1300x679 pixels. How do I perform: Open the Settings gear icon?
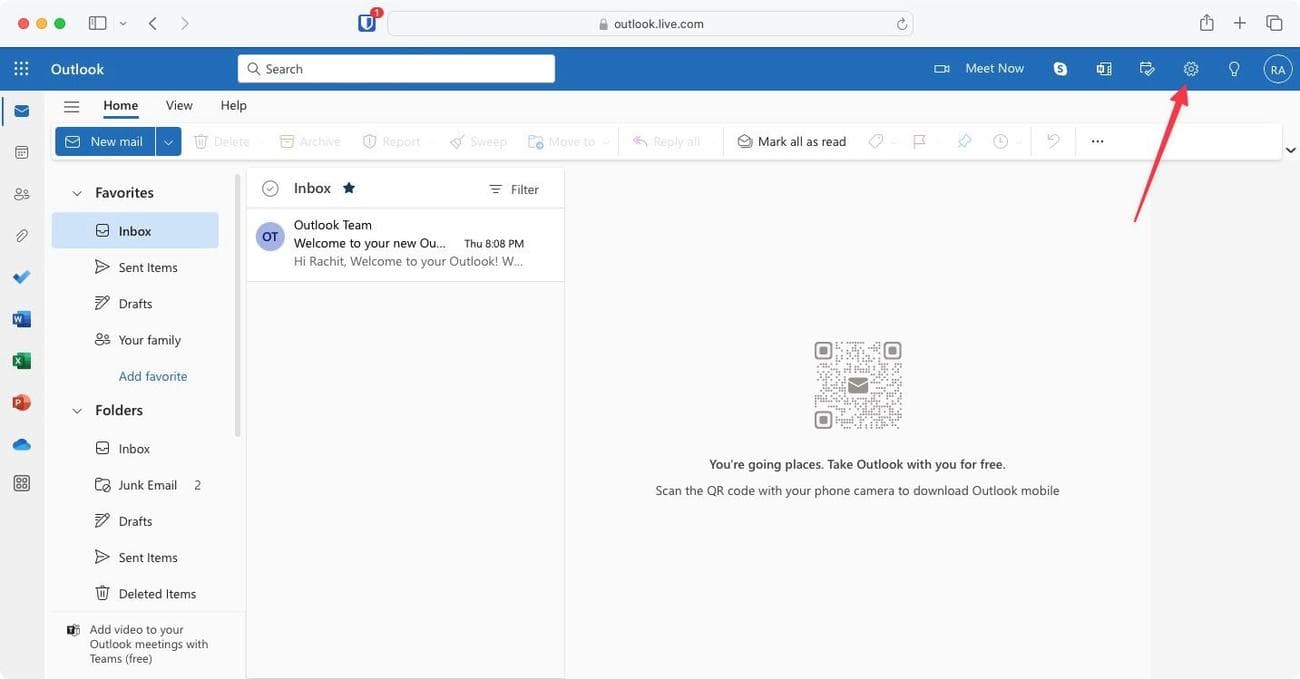[1190, 69]
